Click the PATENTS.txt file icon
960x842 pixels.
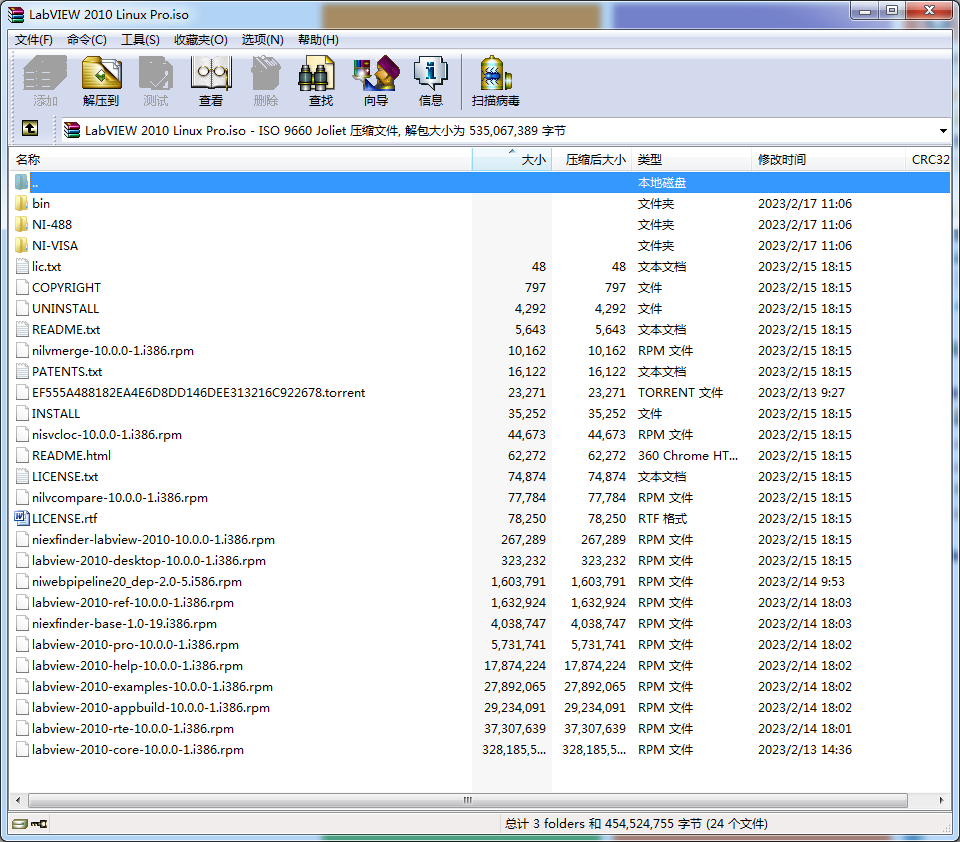click(x=22, y=371)
